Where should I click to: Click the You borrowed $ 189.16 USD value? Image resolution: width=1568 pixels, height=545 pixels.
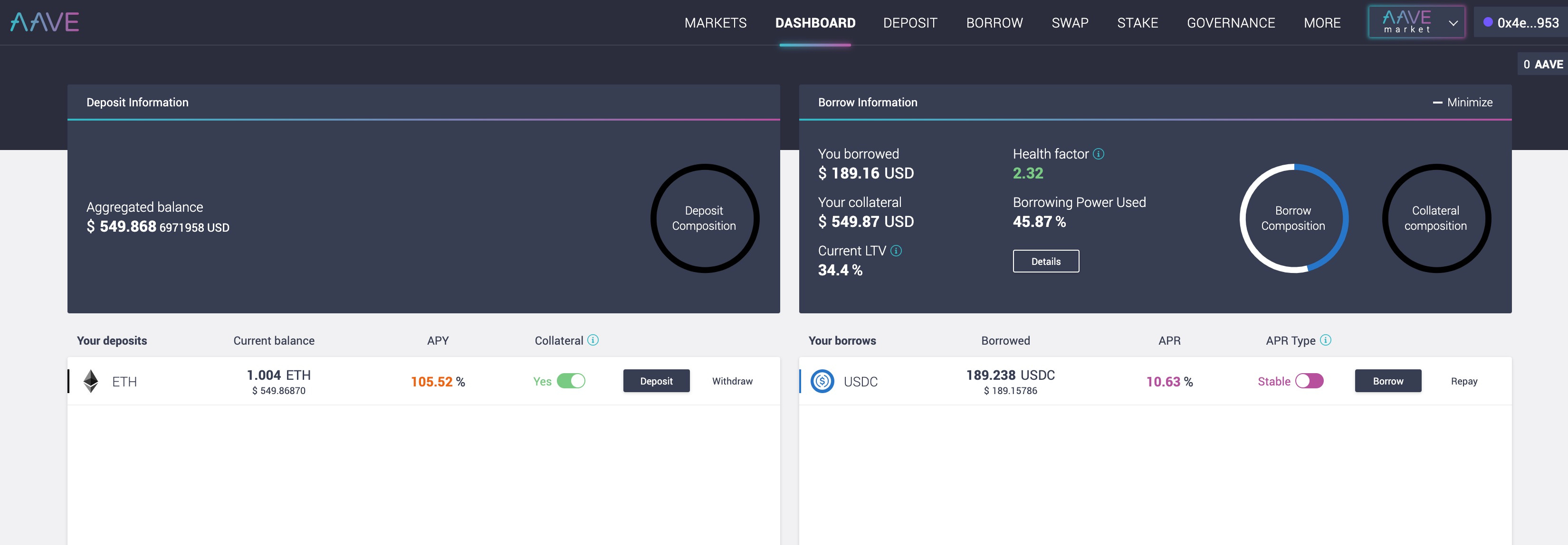(866, 173)
